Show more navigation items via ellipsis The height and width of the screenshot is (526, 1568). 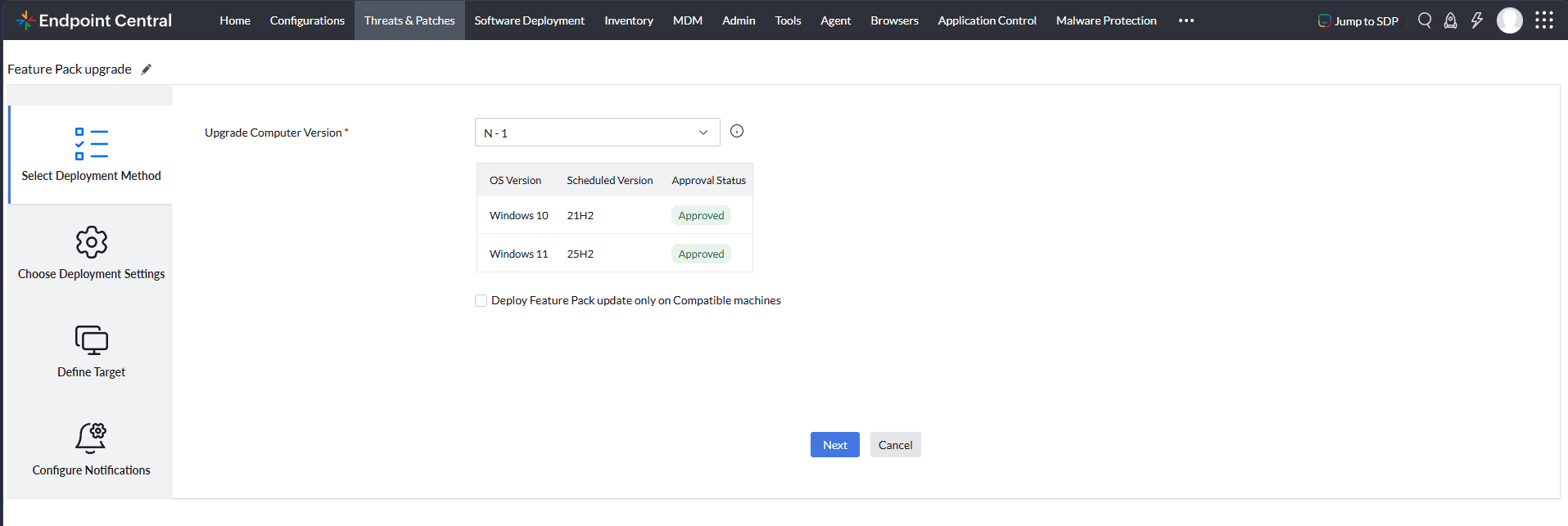point(1186,20)
